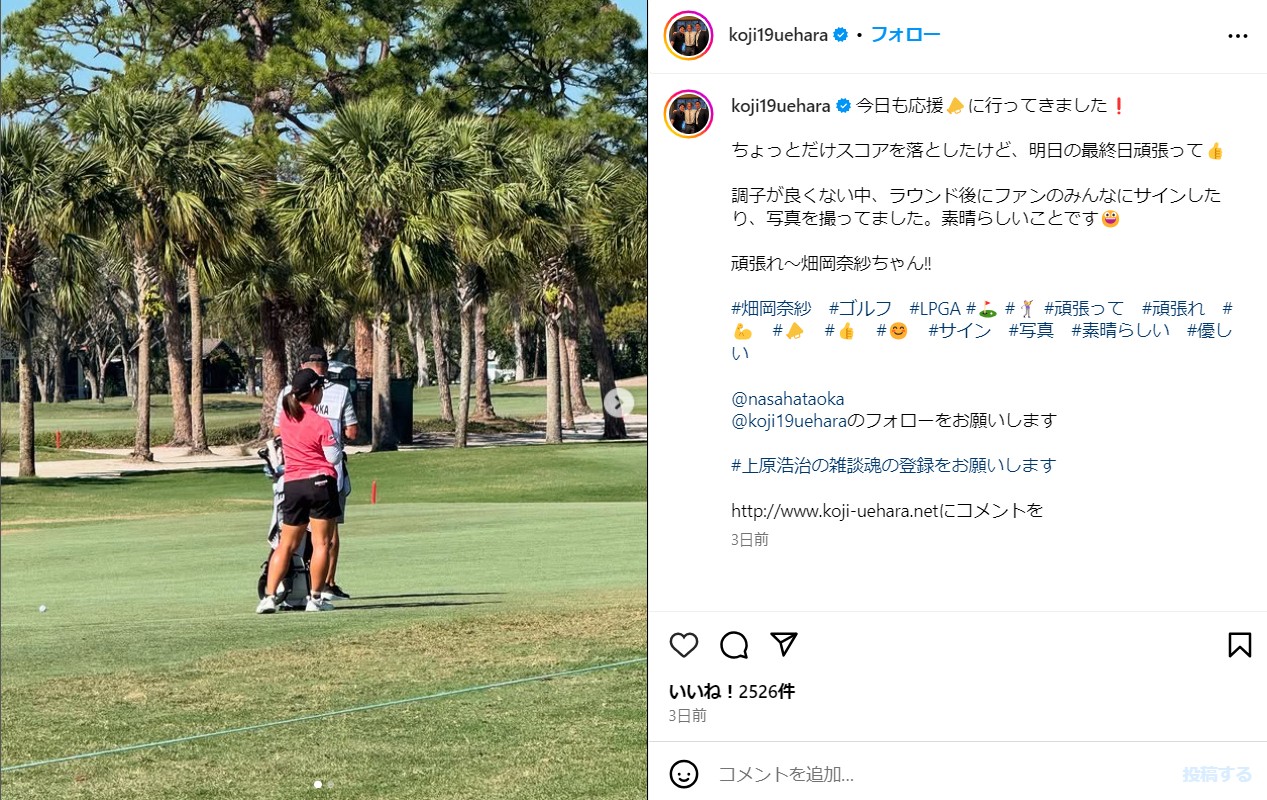View likes list いいね！2526件
This screenshot has height=800, width=1267.
(732, 691)
